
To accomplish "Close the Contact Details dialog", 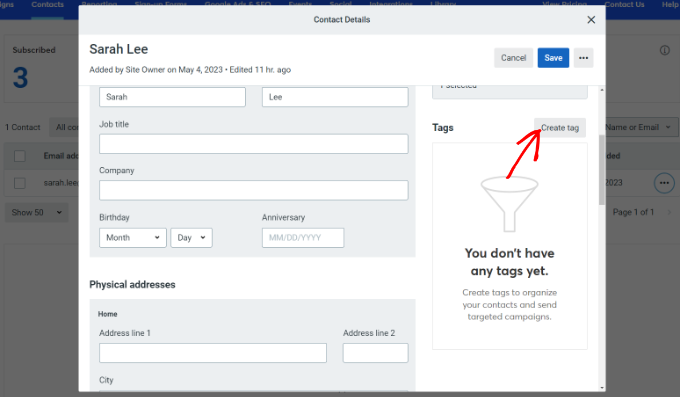I will [x=591, y=20].
